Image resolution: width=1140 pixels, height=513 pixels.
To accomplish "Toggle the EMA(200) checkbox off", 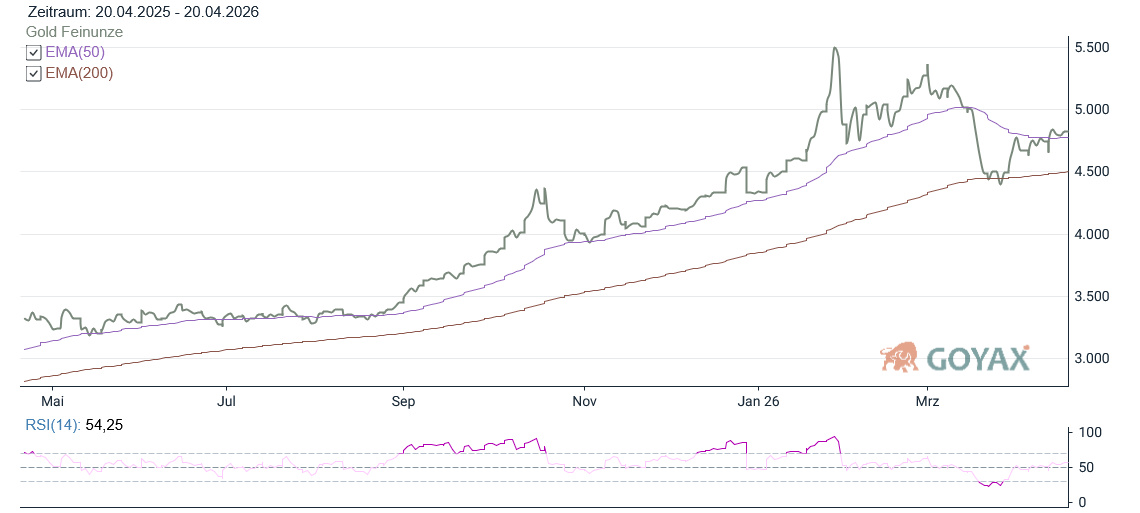I will (34, 74).
